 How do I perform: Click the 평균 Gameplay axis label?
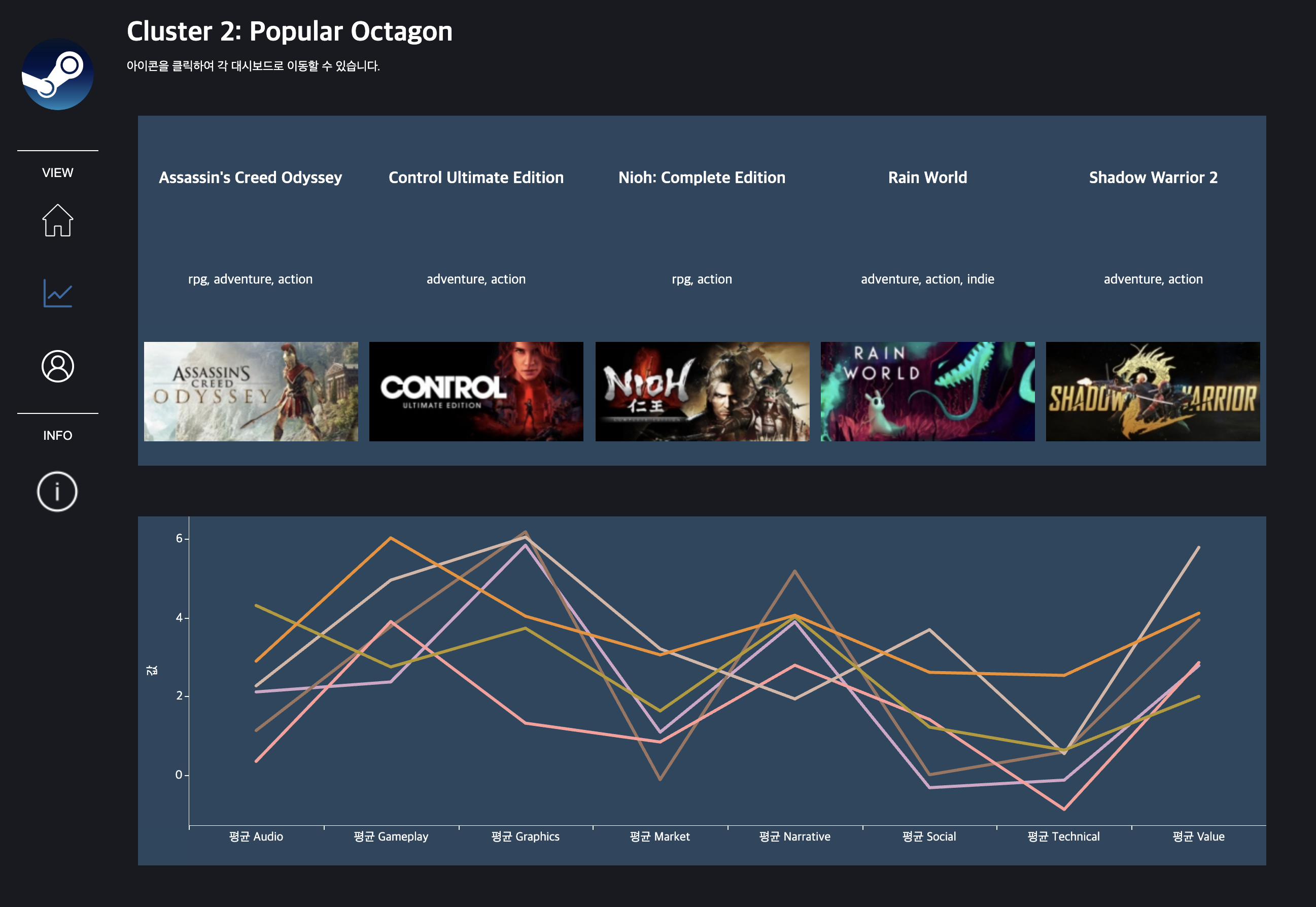391,836
